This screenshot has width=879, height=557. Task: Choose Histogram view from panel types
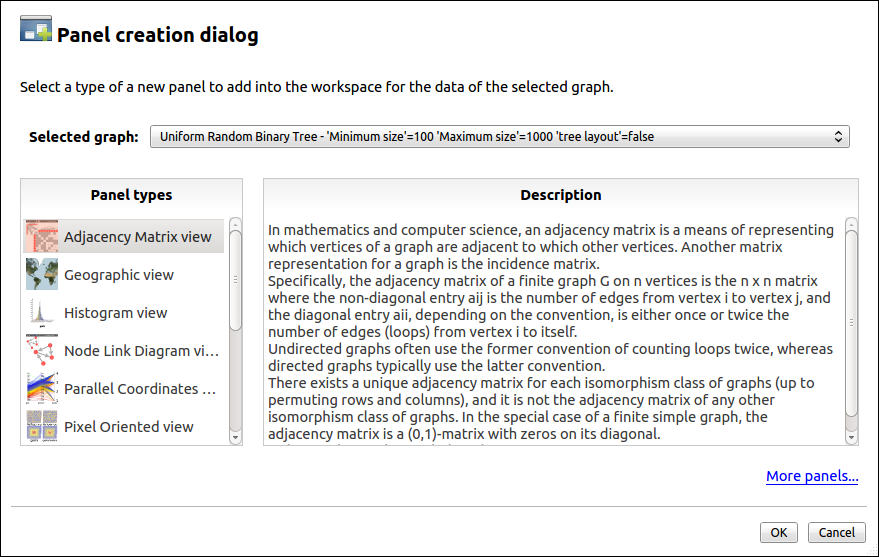point(116,313)
